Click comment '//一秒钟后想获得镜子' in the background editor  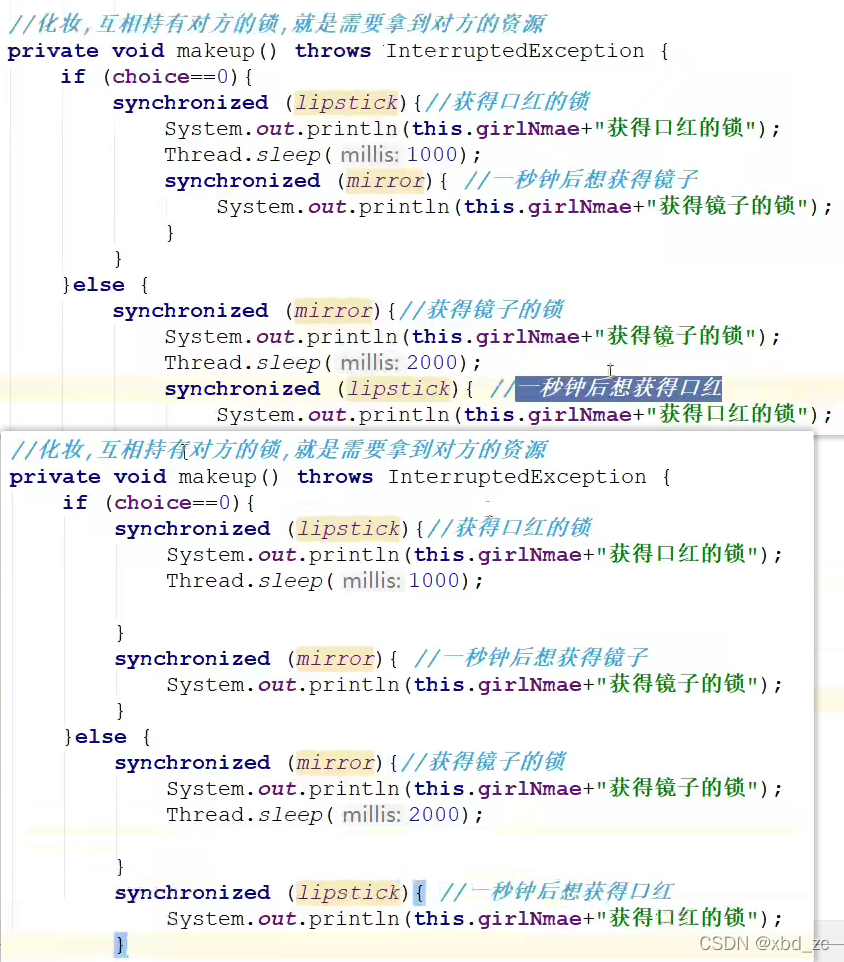point(581,180)
